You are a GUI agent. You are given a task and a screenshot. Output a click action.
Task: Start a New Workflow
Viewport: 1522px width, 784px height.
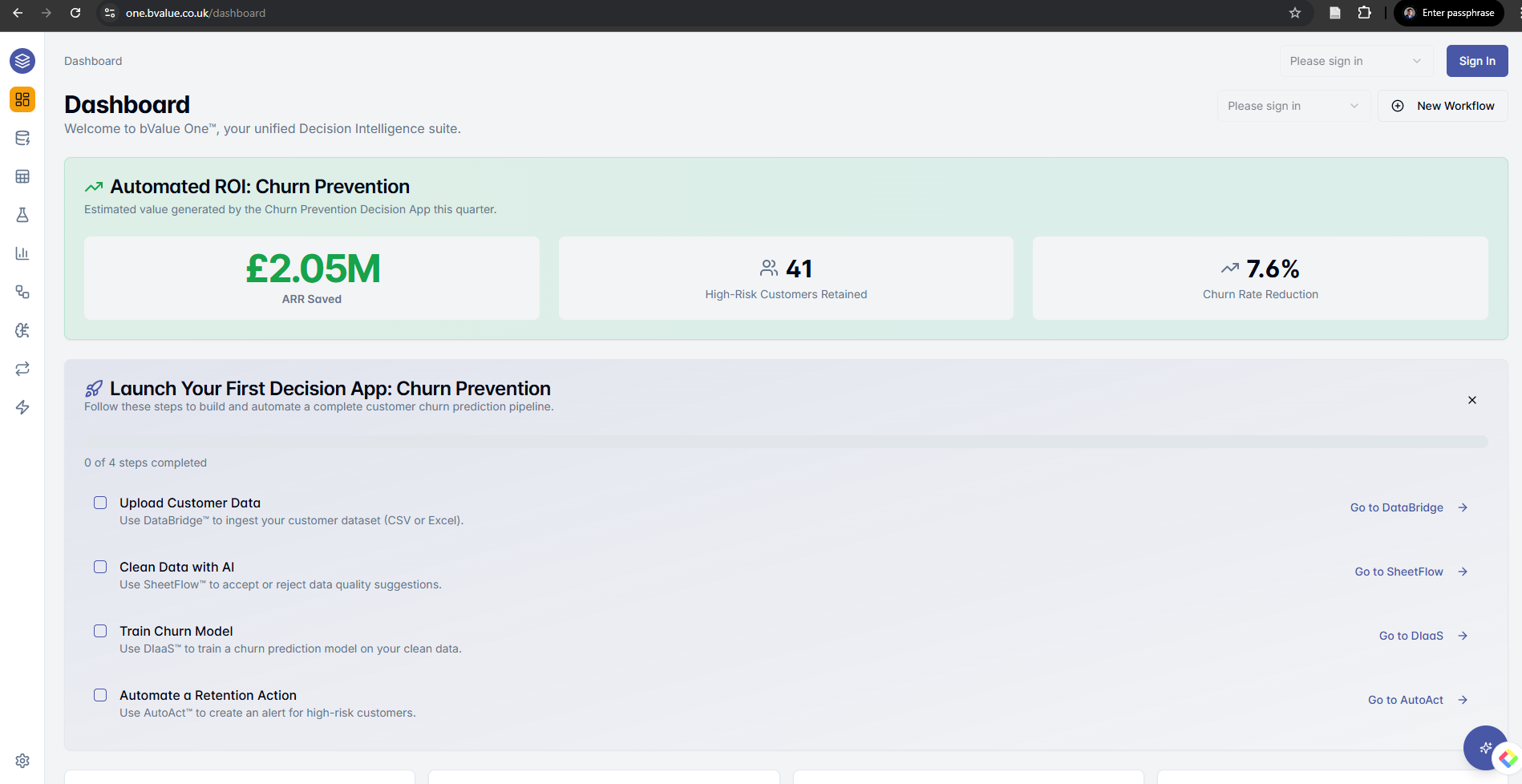click(x=1442, y=105)
